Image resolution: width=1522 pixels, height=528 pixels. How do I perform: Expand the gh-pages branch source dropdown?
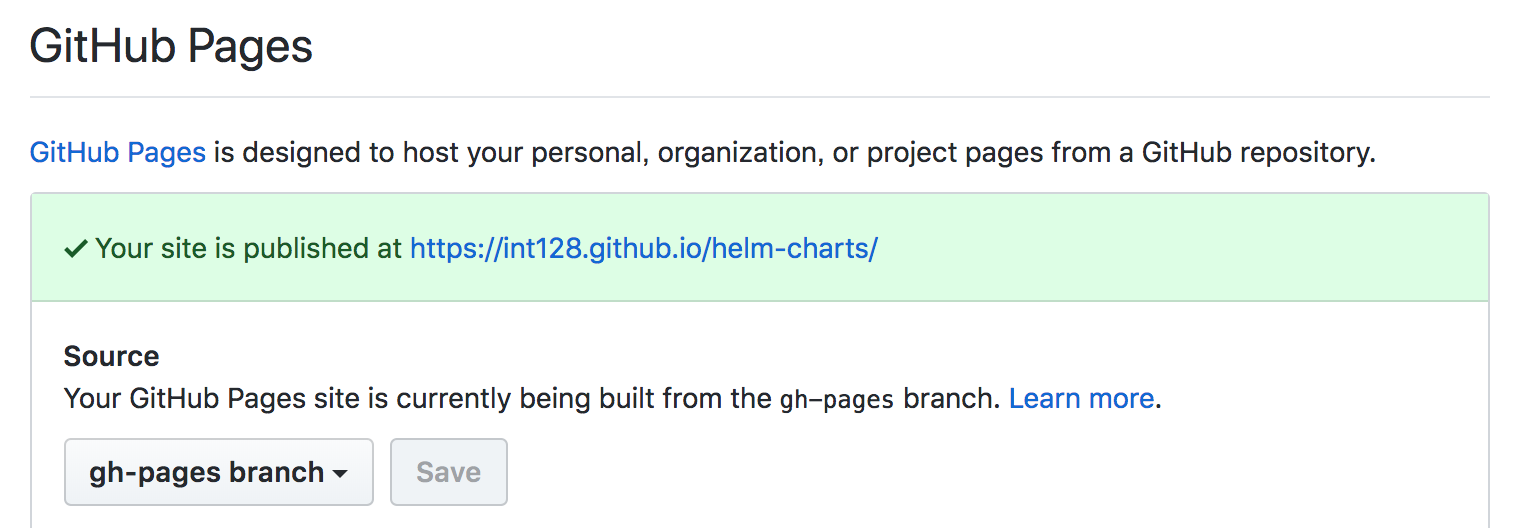(218, 472)
